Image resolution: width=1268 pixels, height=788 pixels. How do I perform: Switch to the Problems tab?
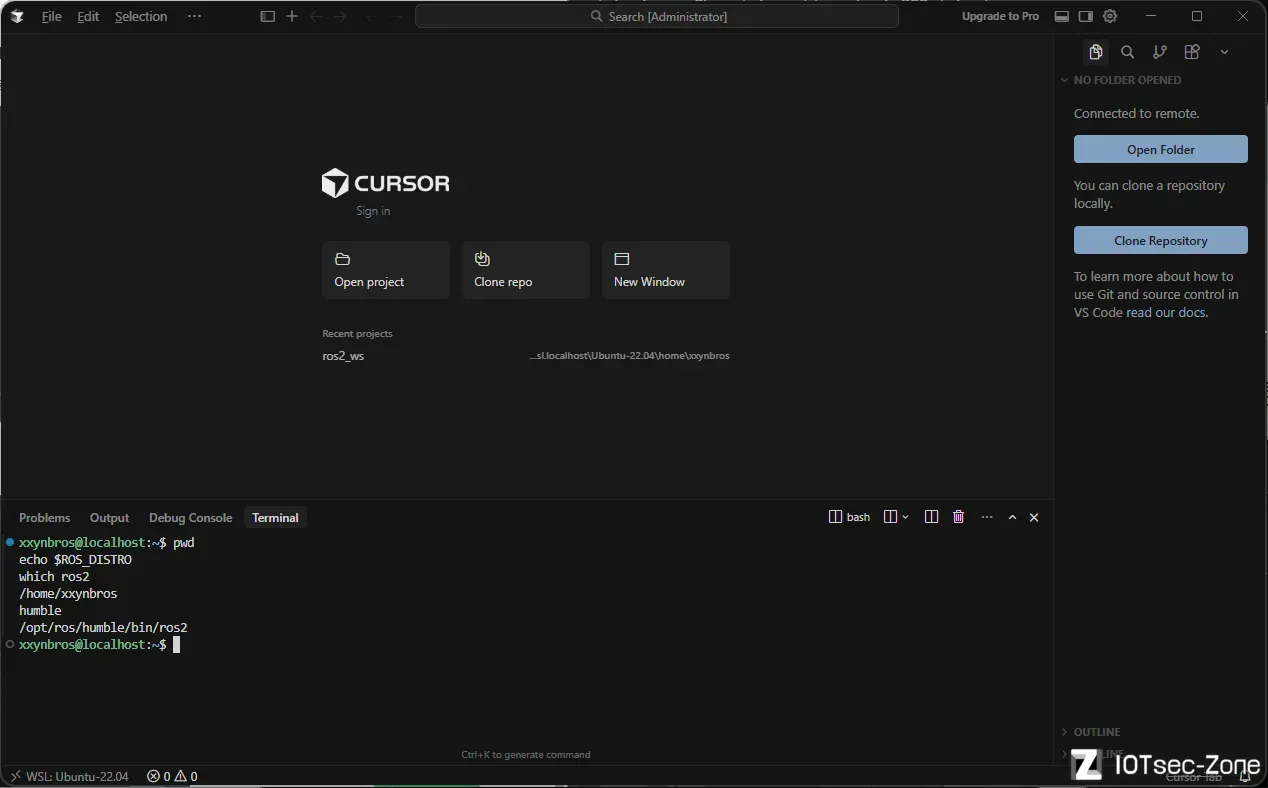point(44,517)
